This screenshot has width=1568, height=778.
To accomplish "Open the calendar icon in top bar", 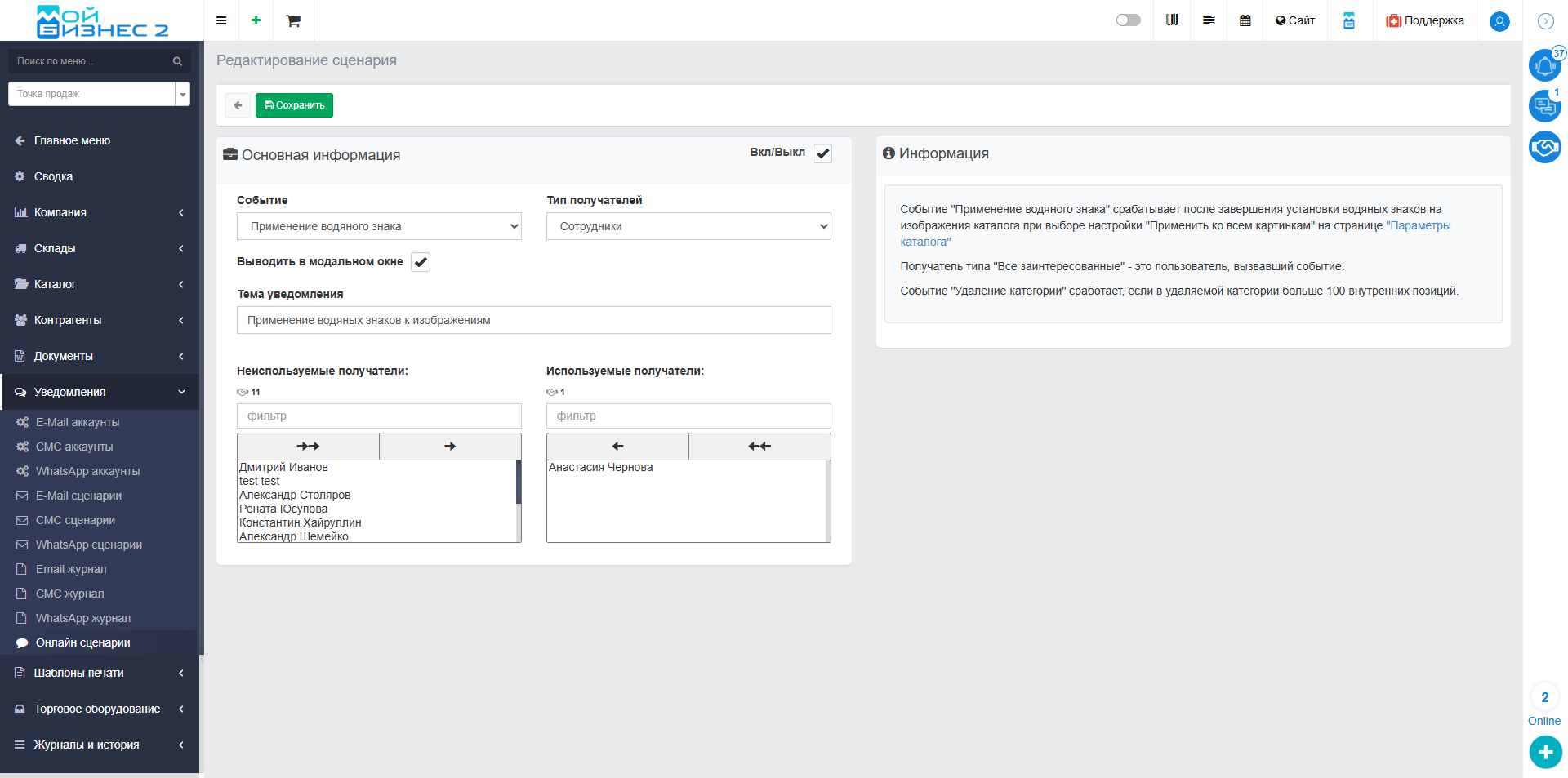I will click(1245, 20).
